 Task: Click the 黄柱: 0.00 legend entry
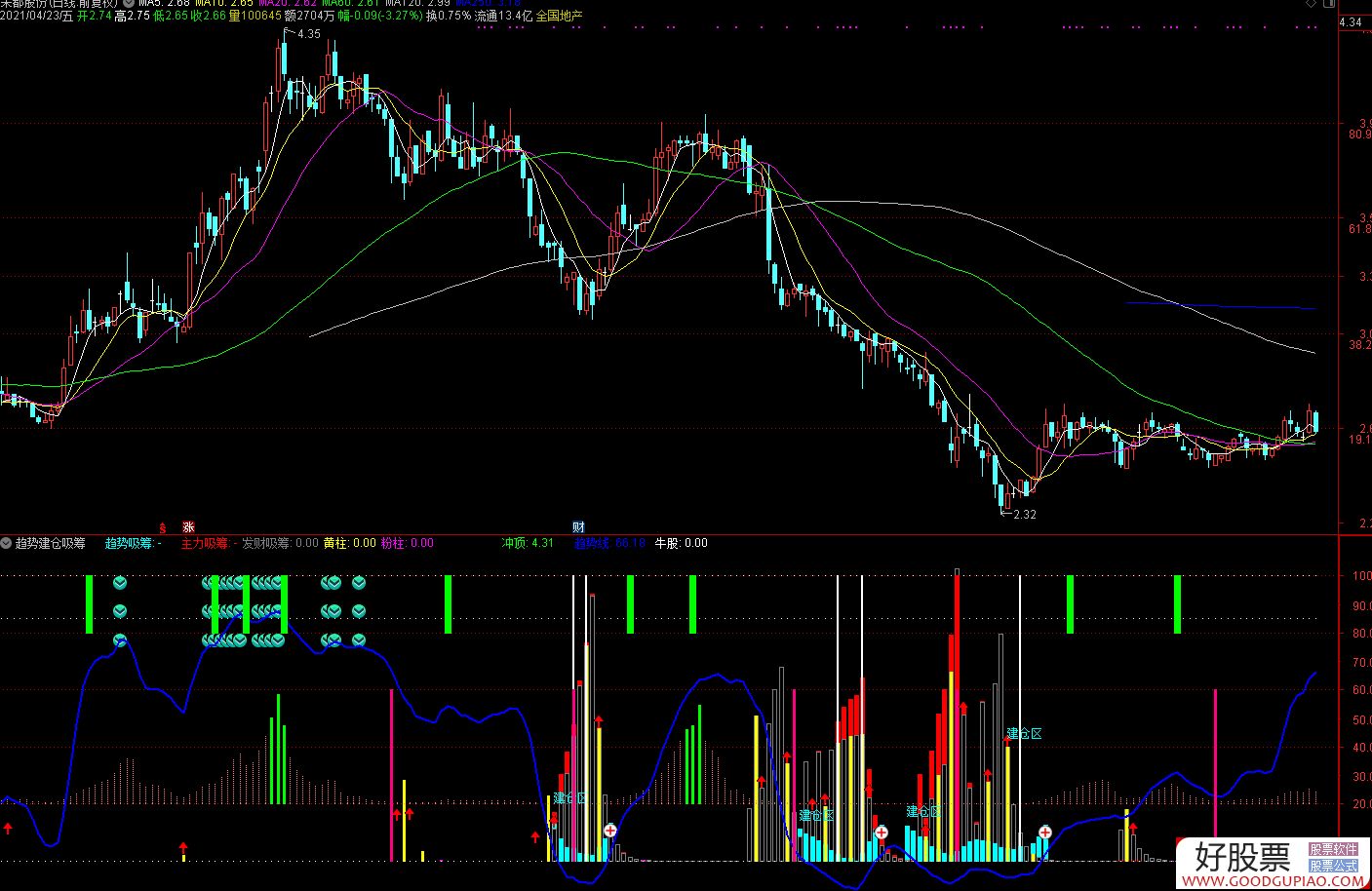click(350, 543)
